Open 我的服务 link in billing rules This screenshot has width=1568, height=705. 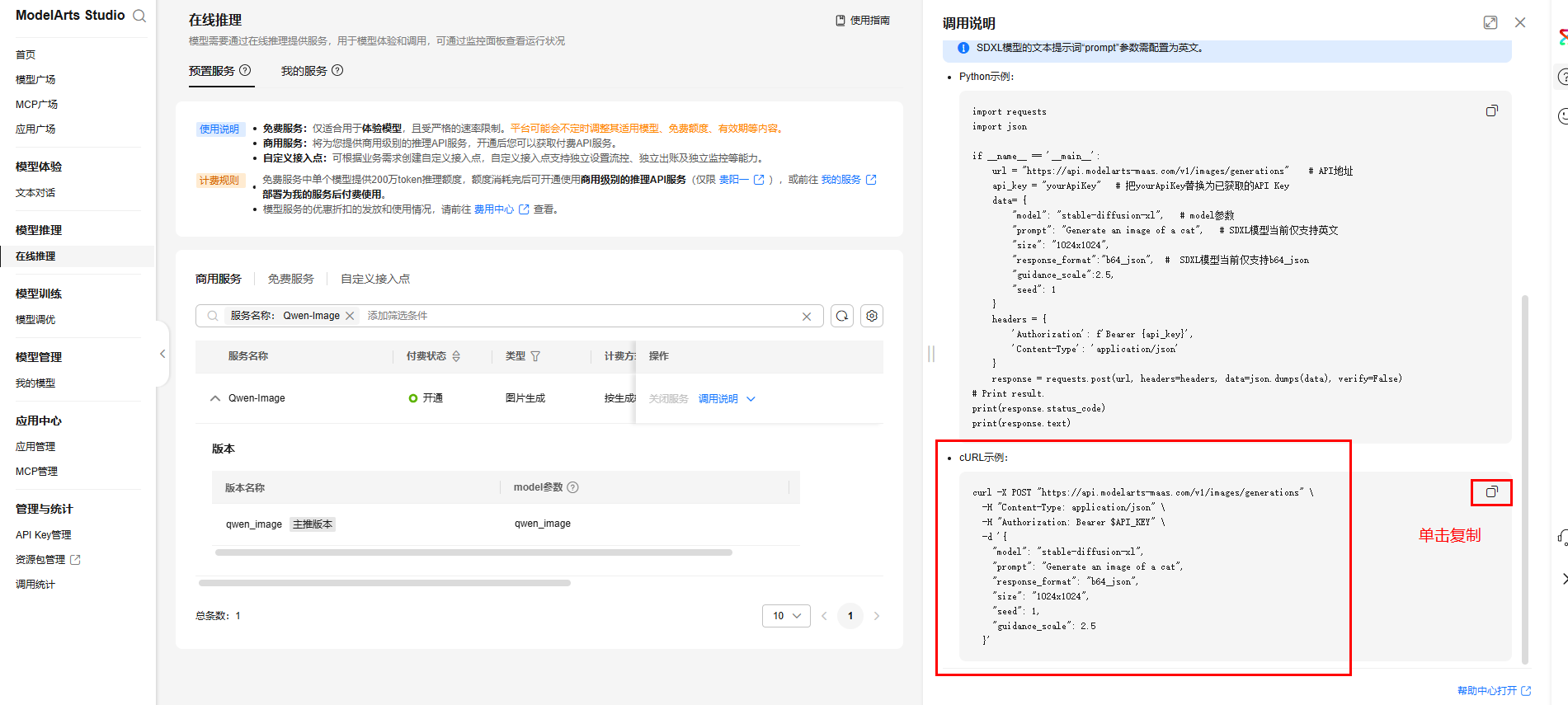point(849,179)
